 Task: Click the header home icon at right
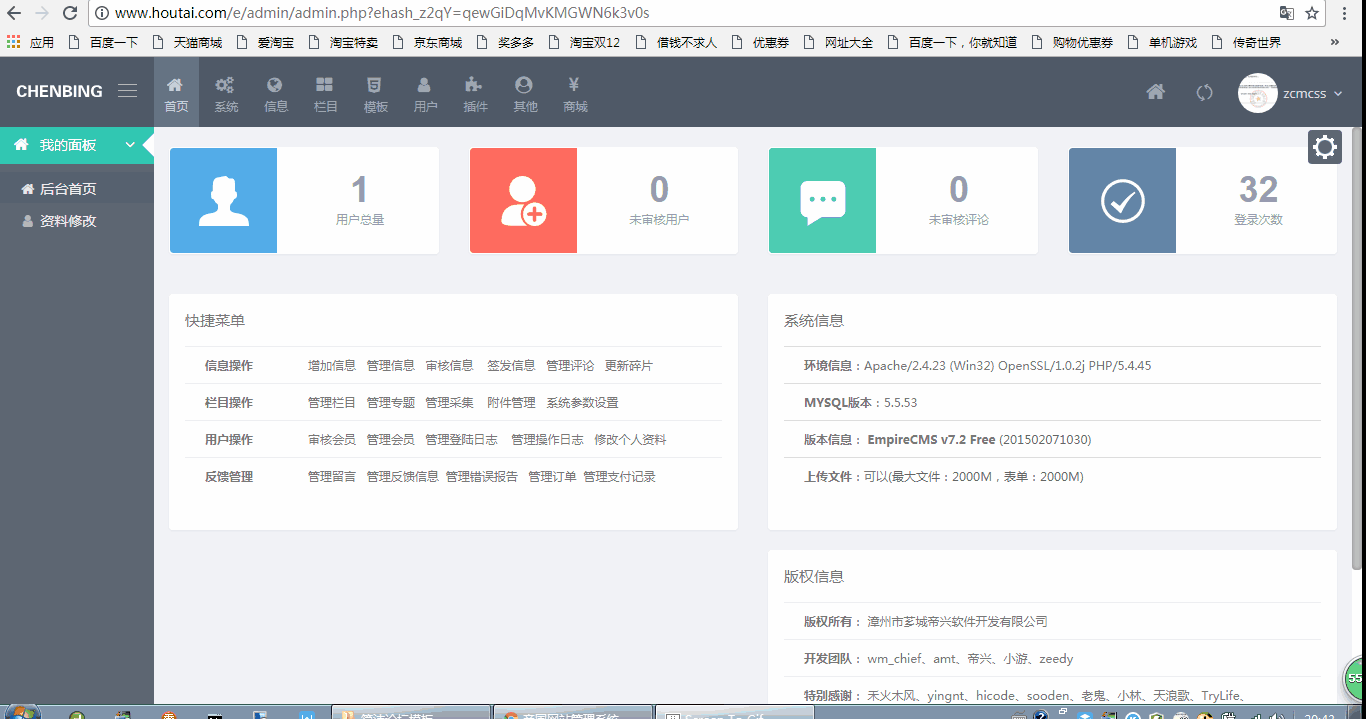1155,92
